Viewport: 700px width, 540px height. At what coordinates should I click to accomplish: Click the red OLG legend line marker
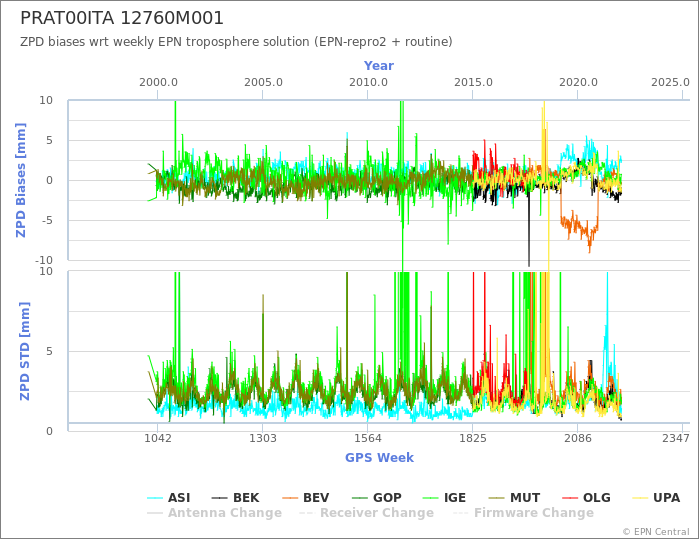point(570,498)
